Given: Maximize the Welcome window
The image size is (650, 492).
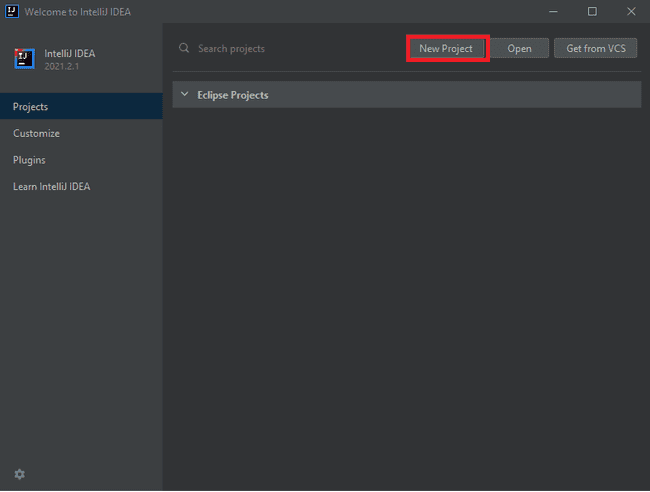Looking at the screenshot, I should (x=592, y=12).
